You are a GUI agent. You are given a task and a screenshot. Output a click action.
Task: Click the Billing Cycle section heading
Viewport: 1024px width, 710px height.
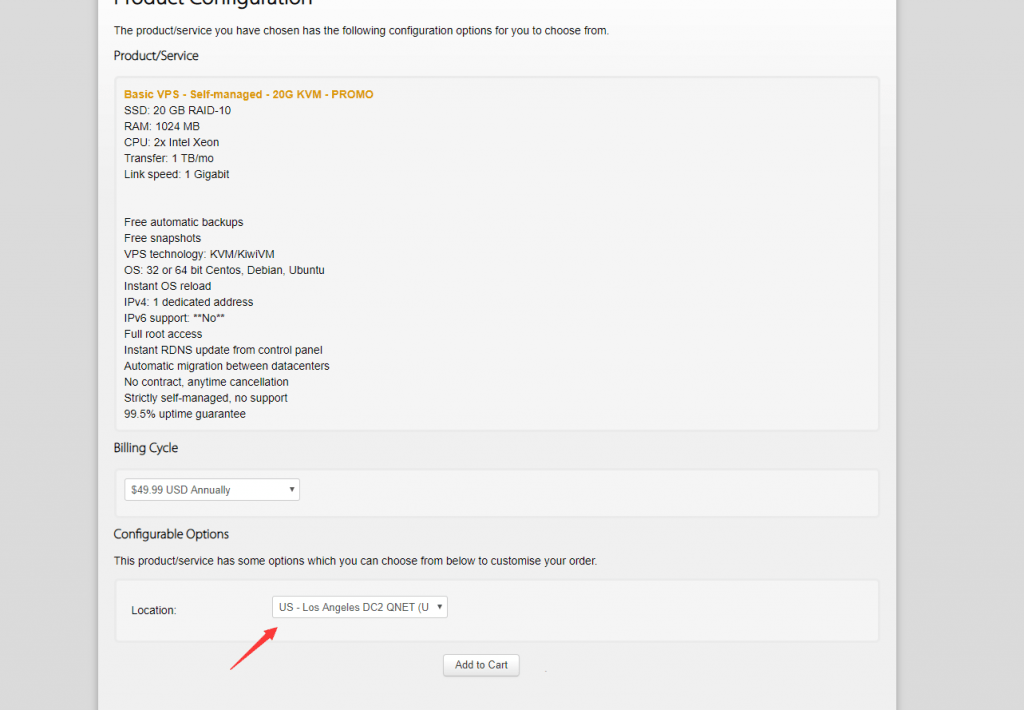[x=146, y=448]
